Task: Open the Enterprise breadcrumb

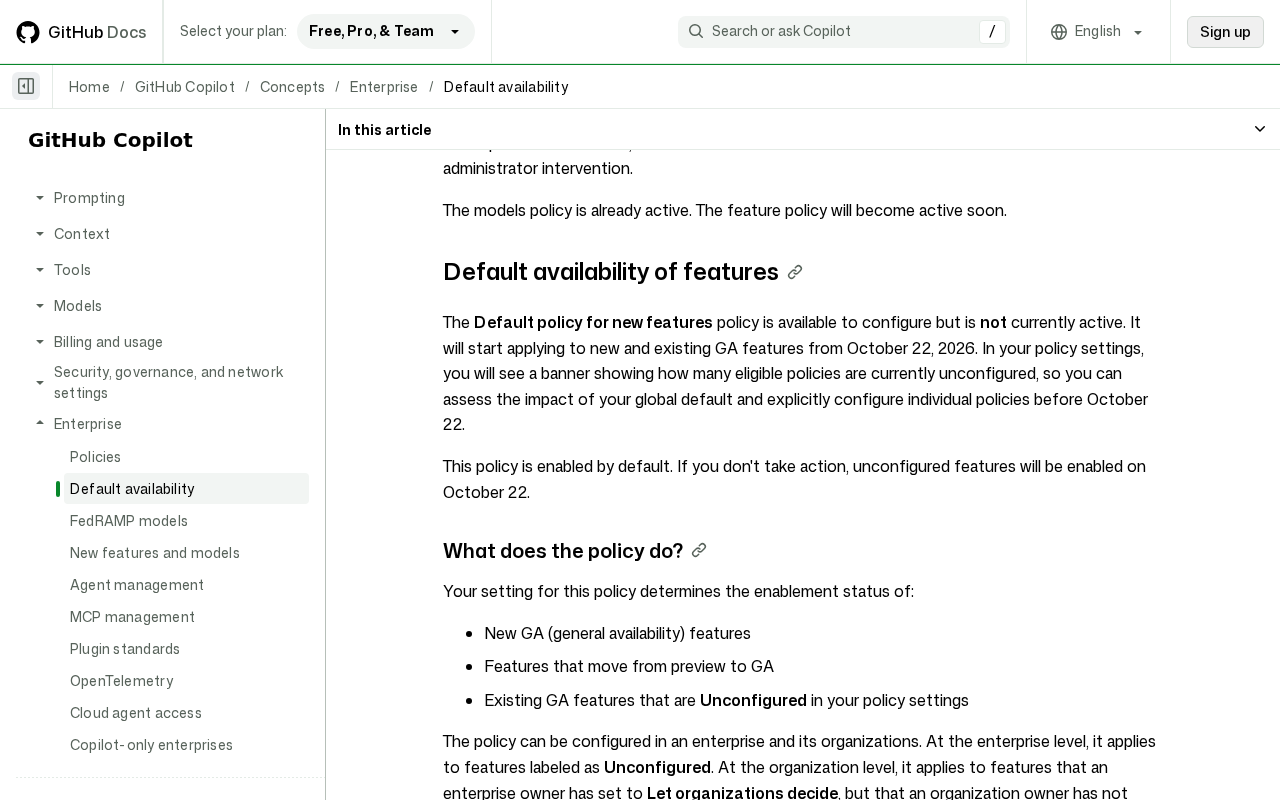Action: tap(384, 87)
